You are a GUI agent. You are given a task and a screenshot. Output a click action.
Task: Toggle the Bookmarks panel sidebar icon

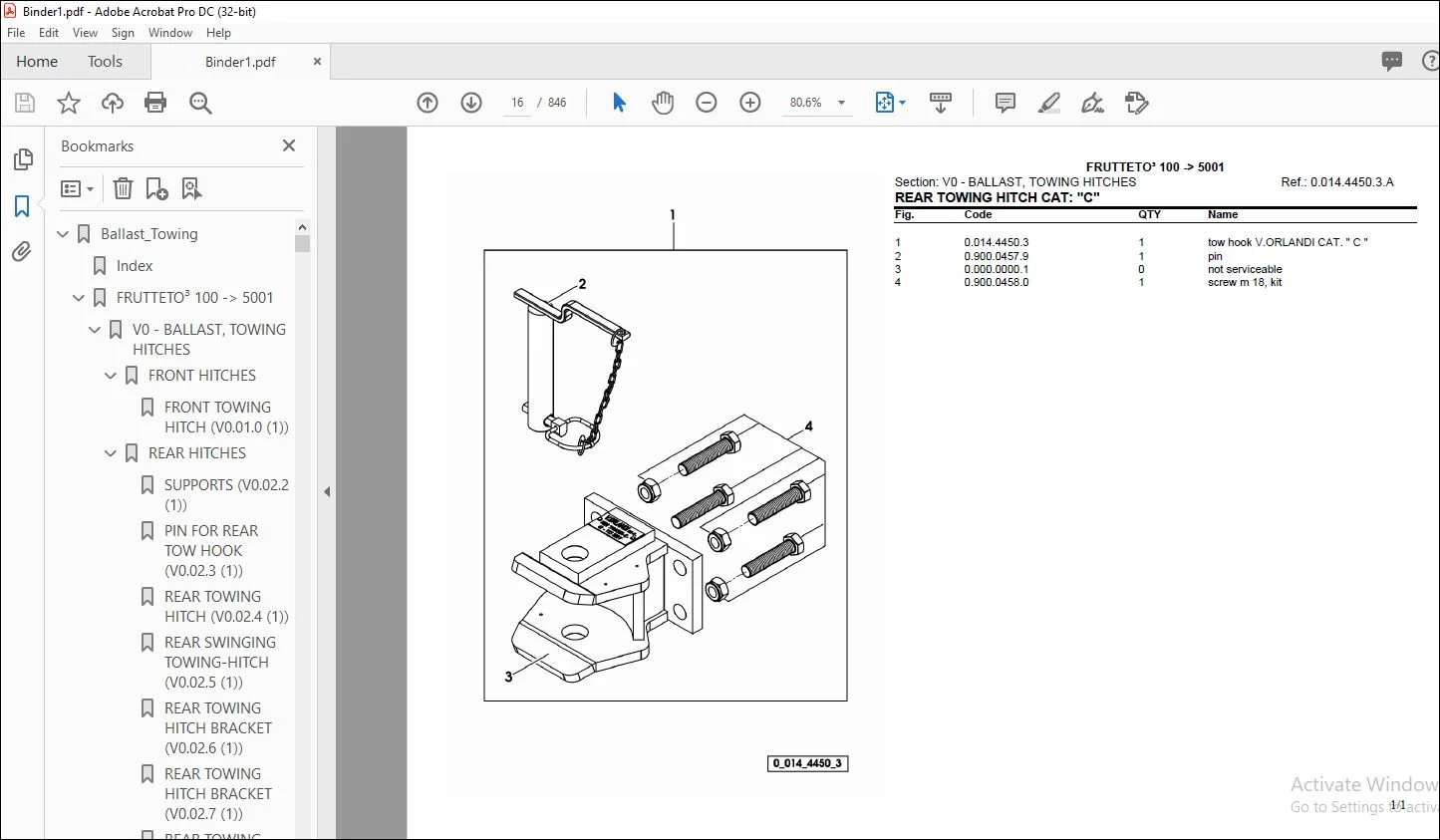tap(22, 206)
